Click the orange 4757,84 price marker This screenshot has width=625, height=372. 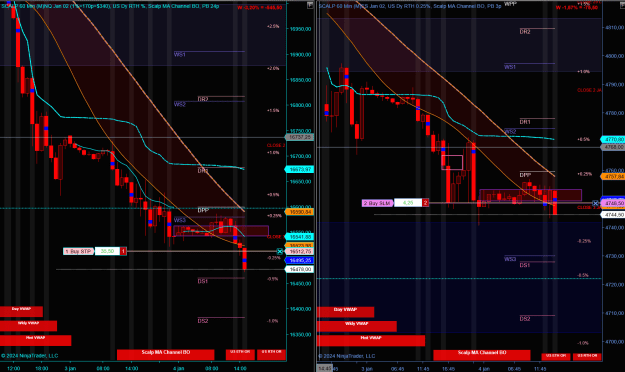click(613, 176)
